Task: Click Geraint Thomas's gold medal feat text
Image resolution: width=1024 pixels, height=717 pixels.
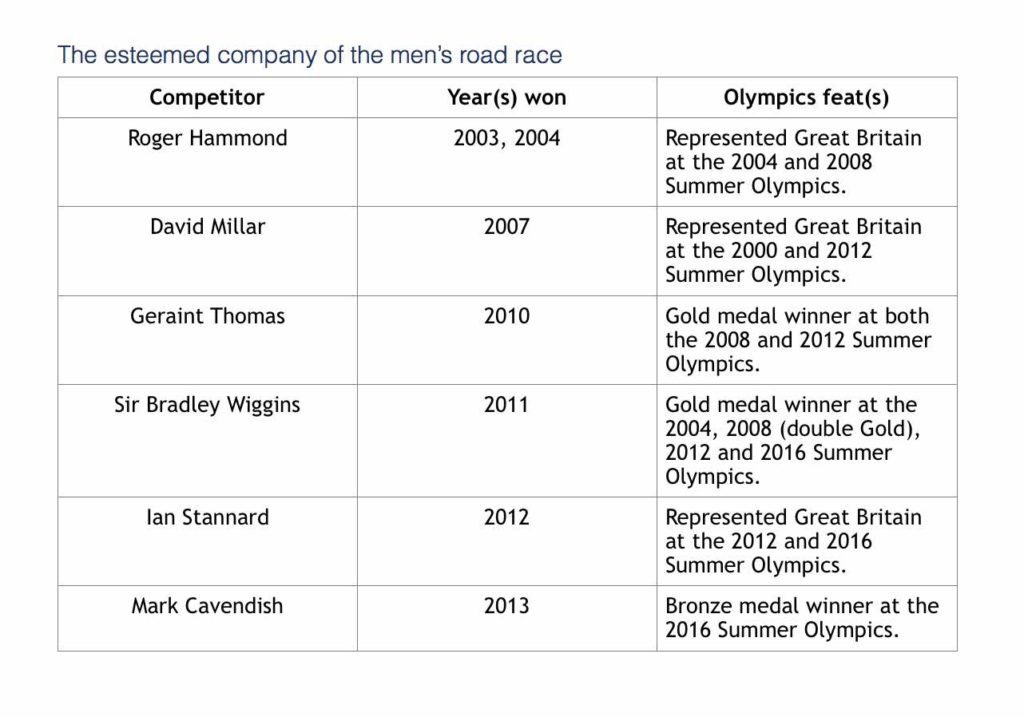Action: coord(798,340)
